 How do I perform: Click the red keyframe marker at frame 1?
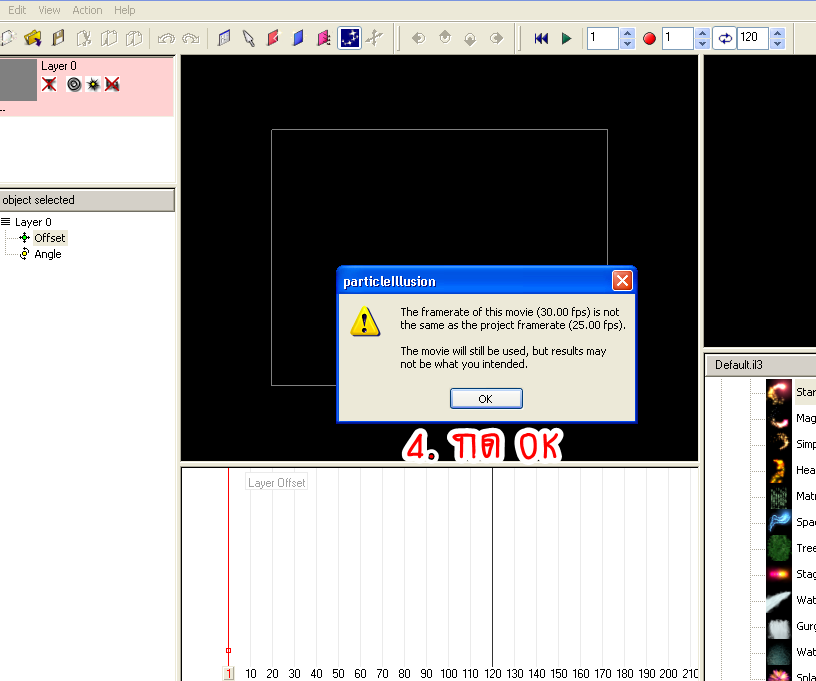click(228, 650)
